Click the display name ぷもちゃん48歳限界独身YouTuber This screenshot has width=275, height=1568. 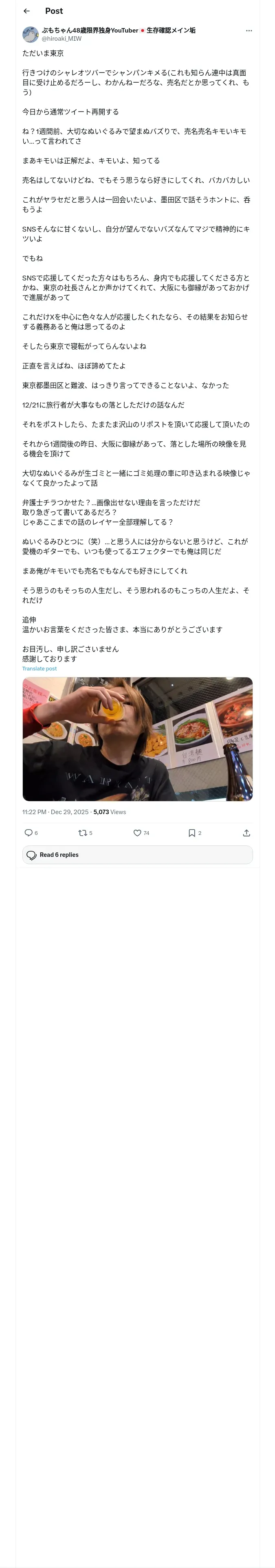pos(90,30)
